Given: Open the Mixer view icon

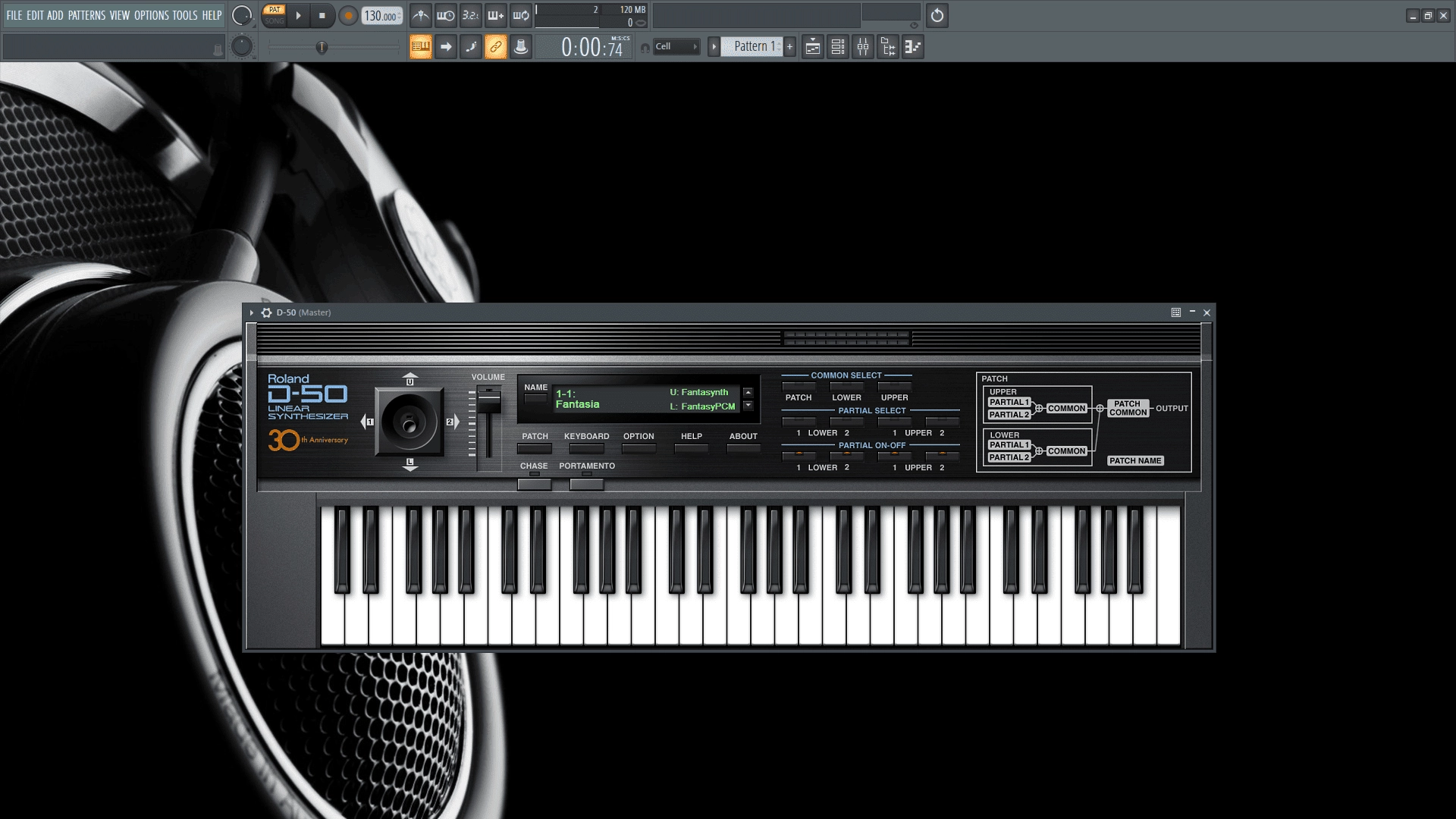Looking at the screenshot, I should point(863,47).
